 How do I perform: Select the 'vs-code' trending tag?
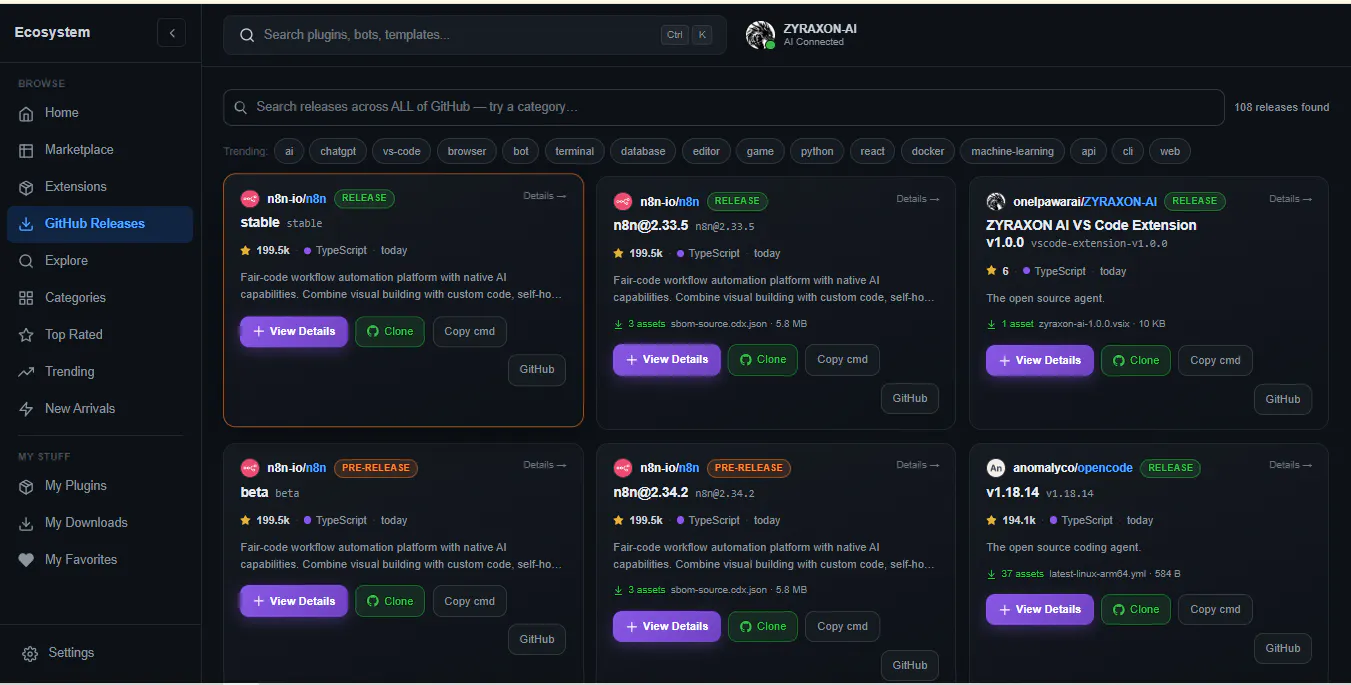402,151
